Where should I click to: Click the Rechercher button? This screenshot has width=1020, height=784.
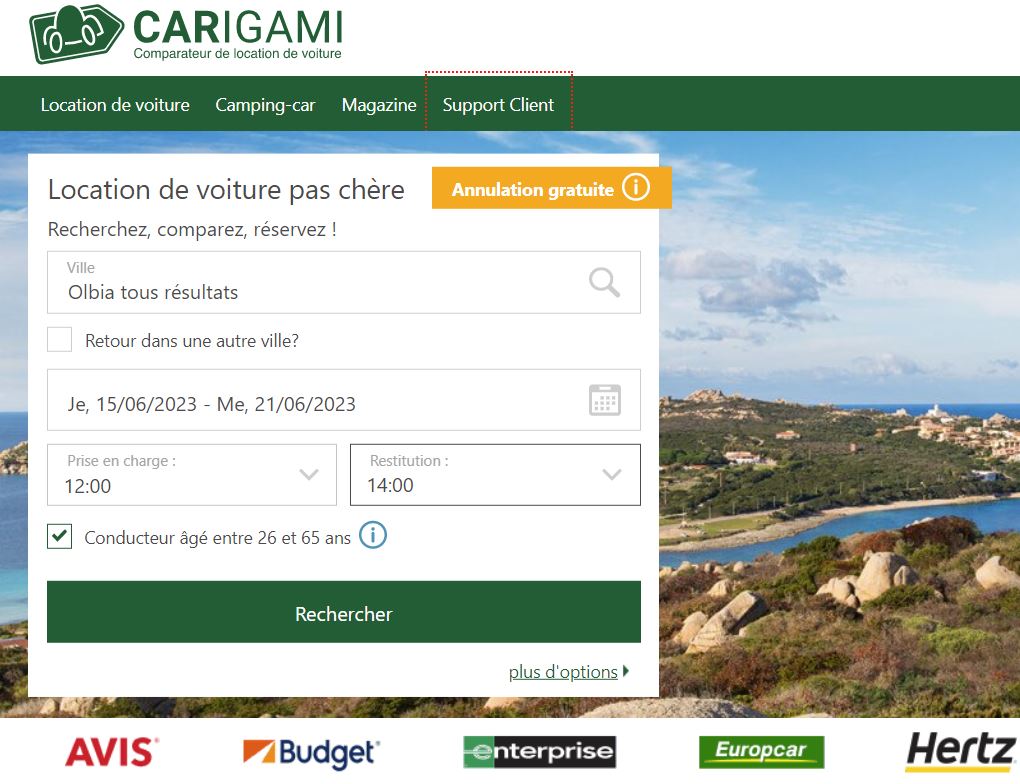tap(343, 612)
